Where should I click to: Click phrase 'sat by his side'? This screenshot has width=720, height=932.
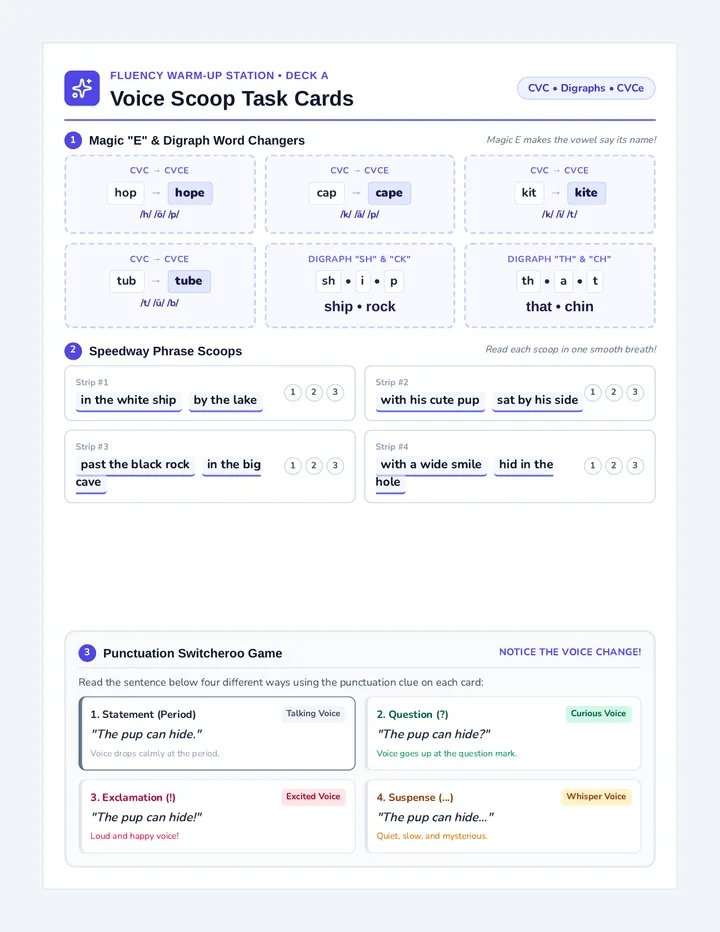tap(537, 400)
